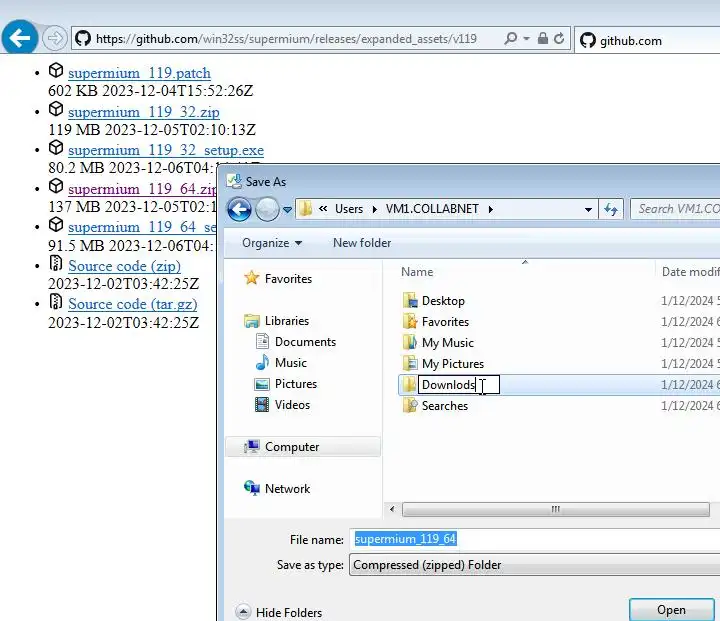The width and height of the screenshot is (720, 621).
Task: Select Documents library in navigation pane
Action: point(305,342)
